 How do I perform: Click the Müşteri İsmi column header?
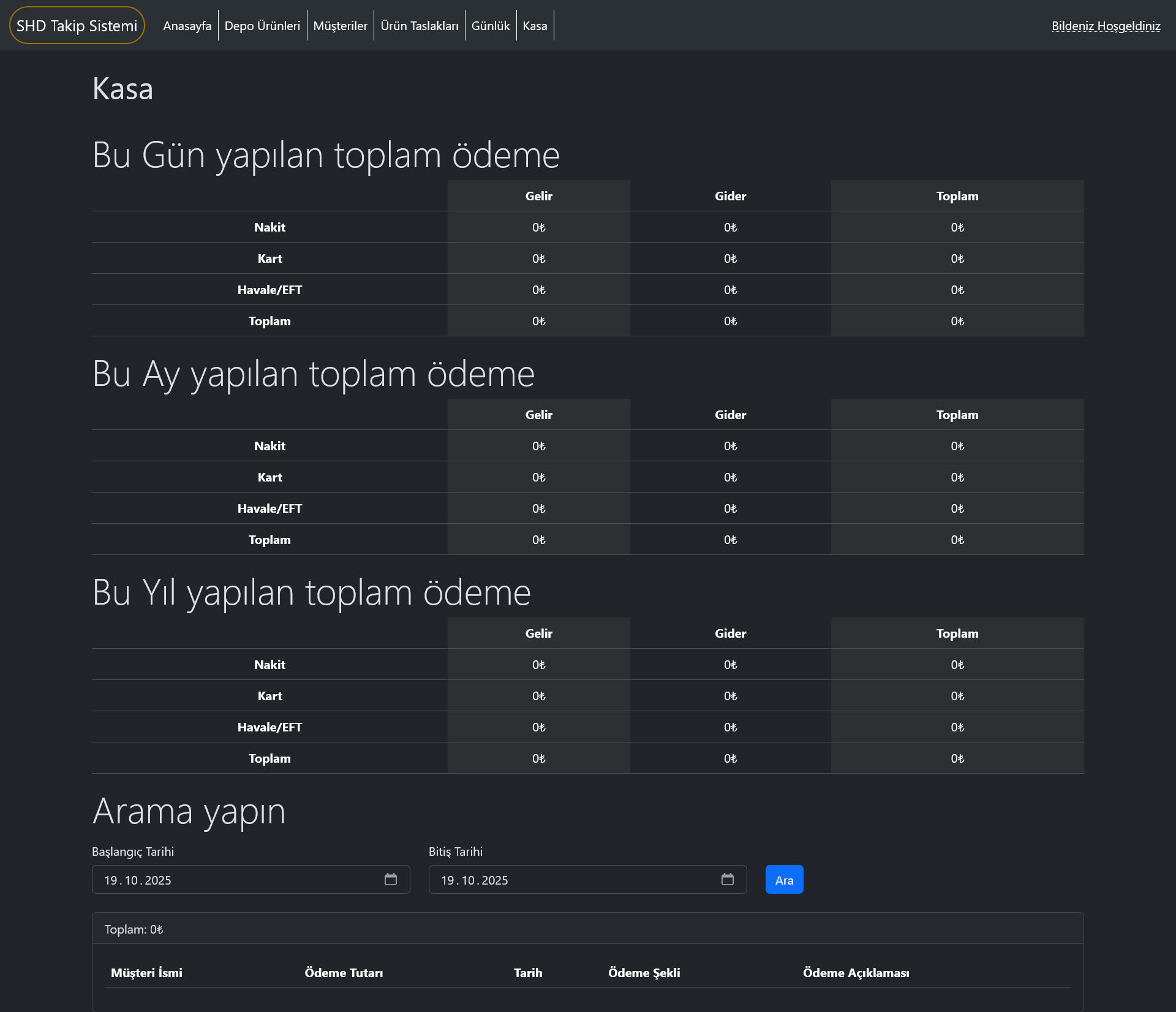[146, 972]
